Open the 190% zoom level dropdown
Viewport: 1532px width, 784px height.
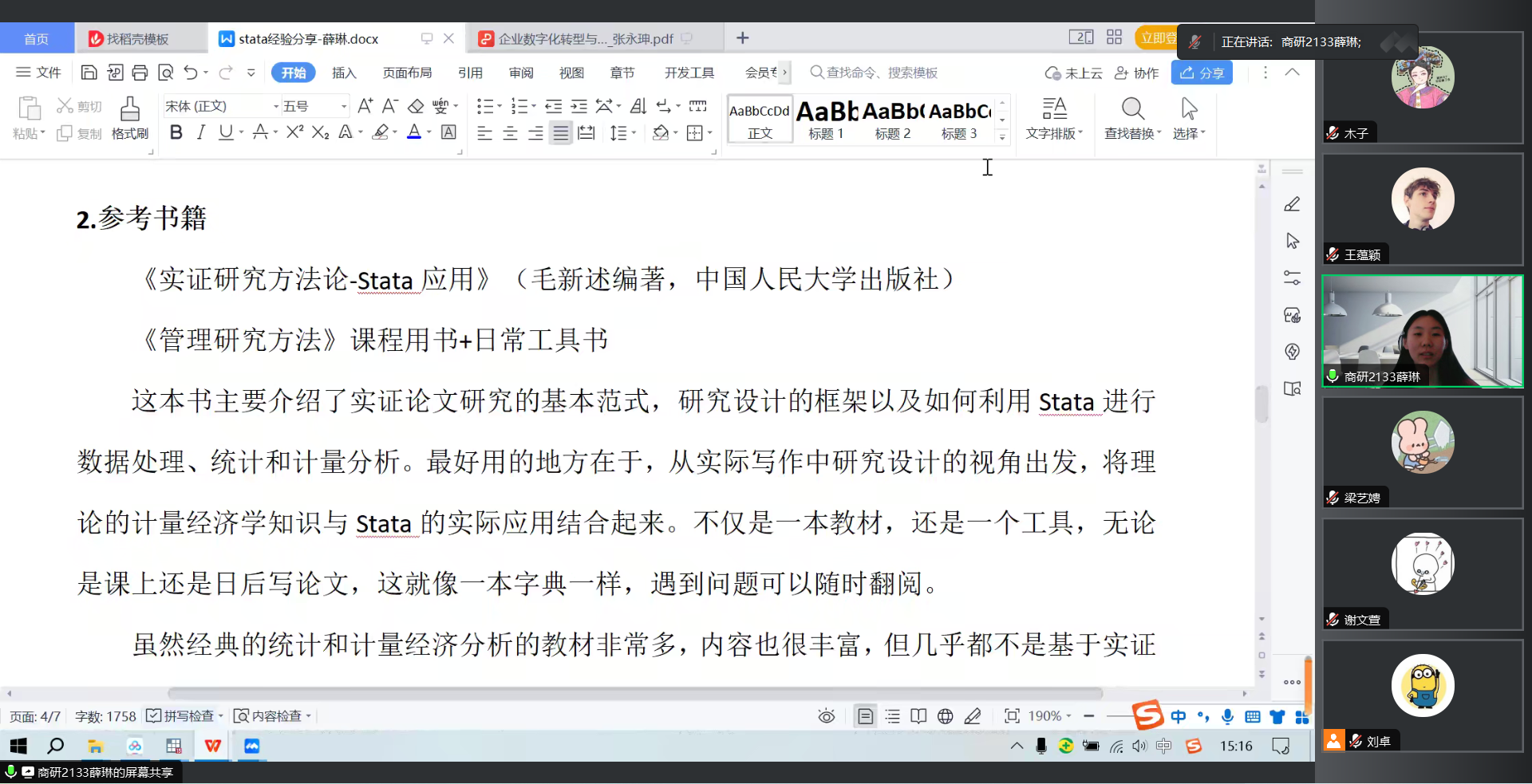pos(1050,716)
